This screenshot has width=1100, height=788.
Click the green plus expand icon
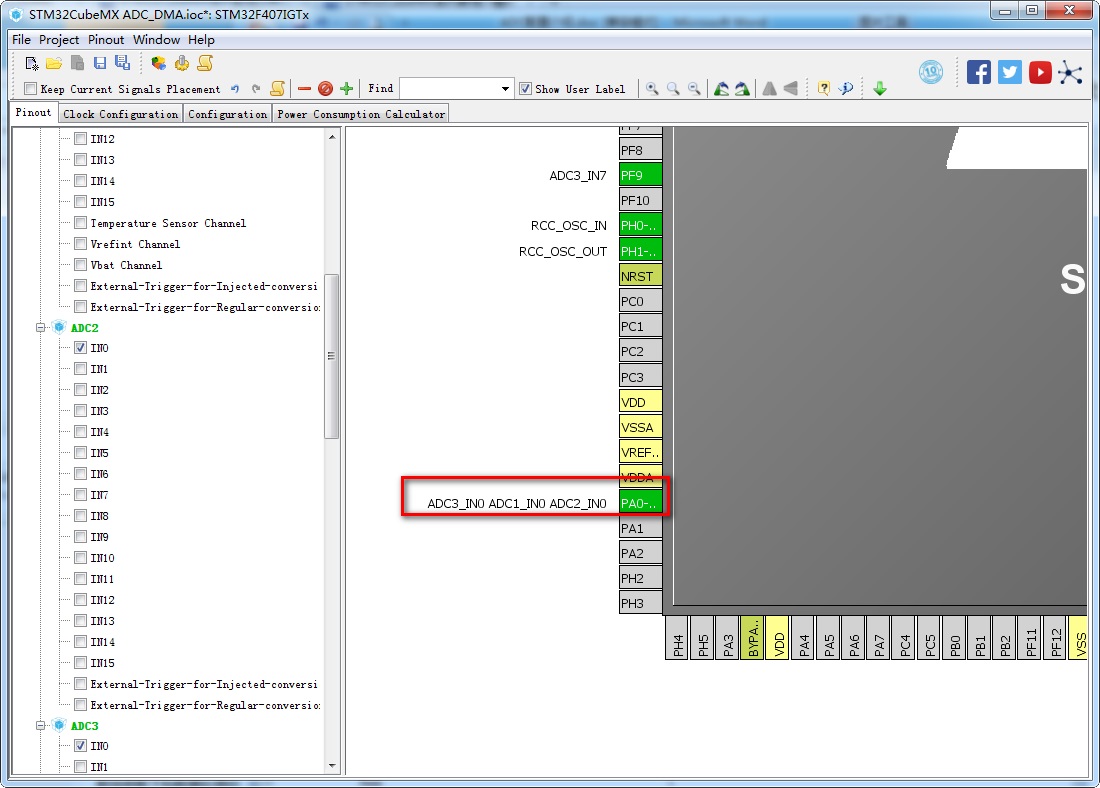pos(346,88)
